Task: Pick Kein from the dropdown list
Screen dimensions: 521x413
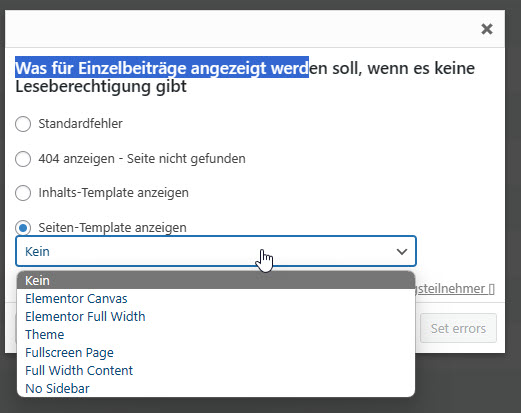Action: point(216,280)
